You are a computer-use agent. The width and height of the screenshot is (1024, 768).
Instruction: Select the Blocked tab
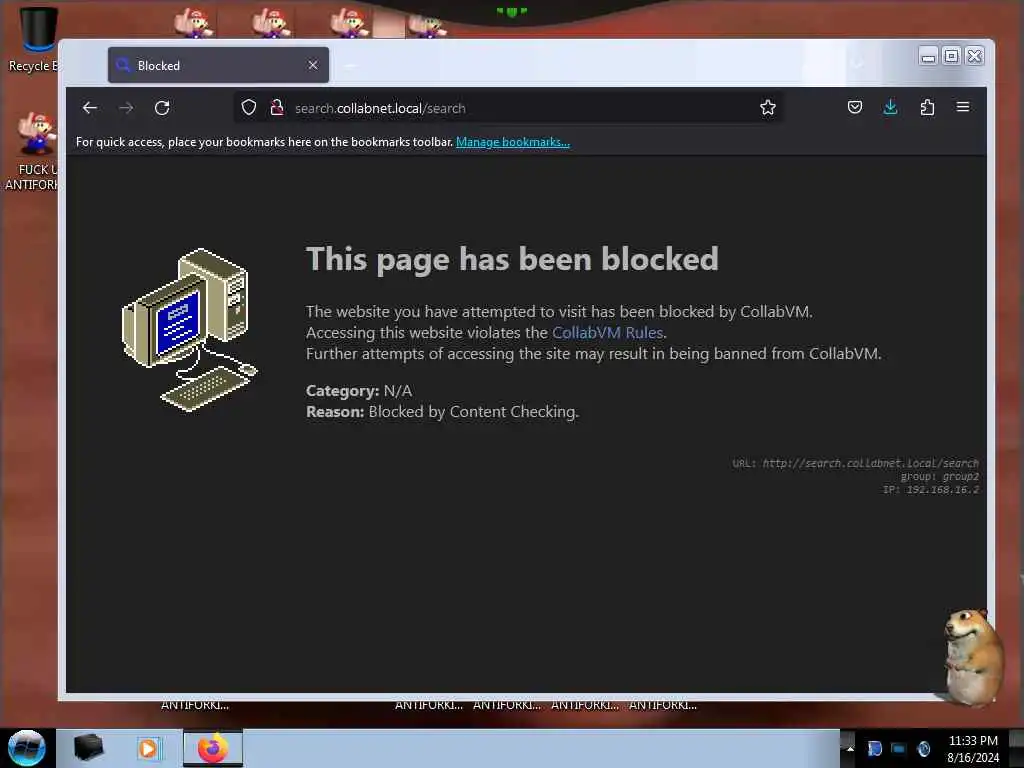pos(218,65)
